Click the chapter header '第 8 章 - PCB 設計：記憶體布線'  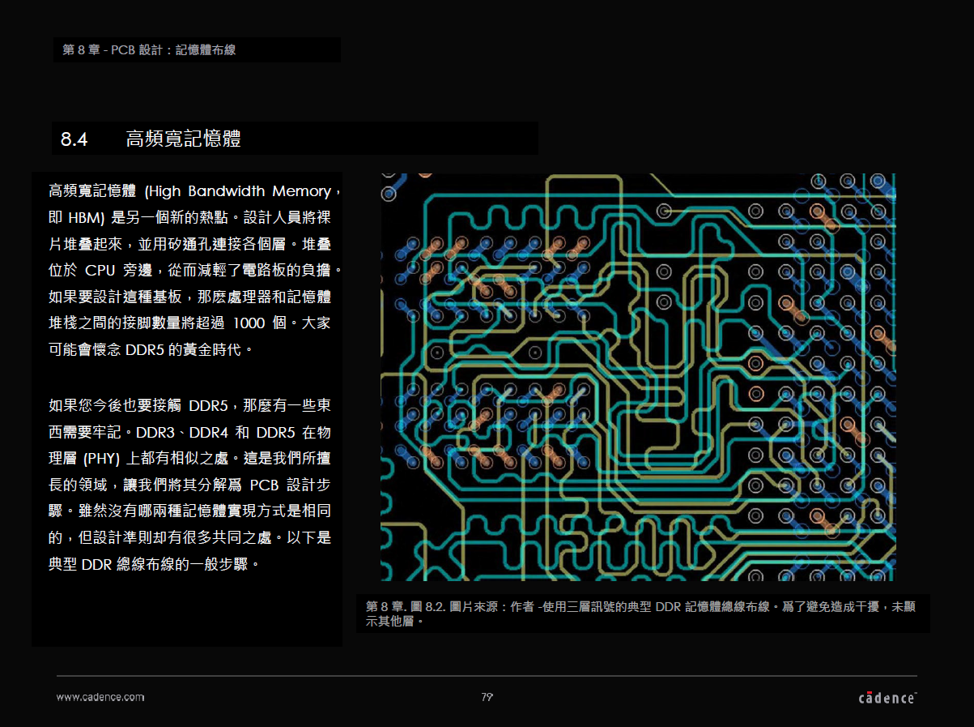149,50
